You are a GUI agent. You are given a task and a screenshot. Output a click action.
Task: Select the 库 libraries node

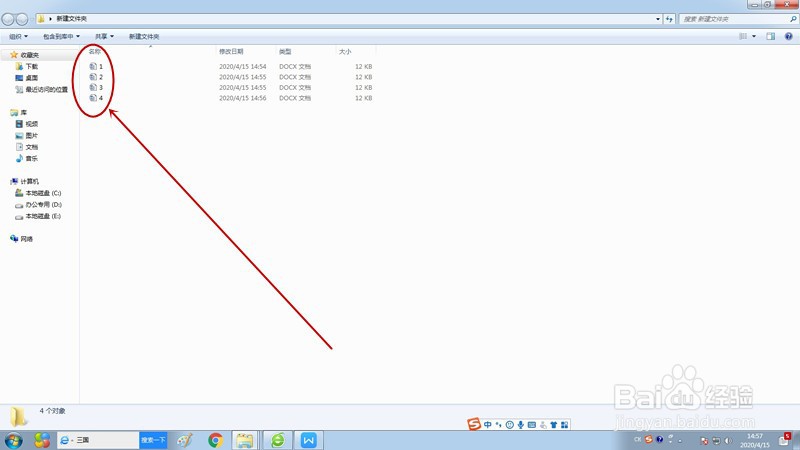18,112
